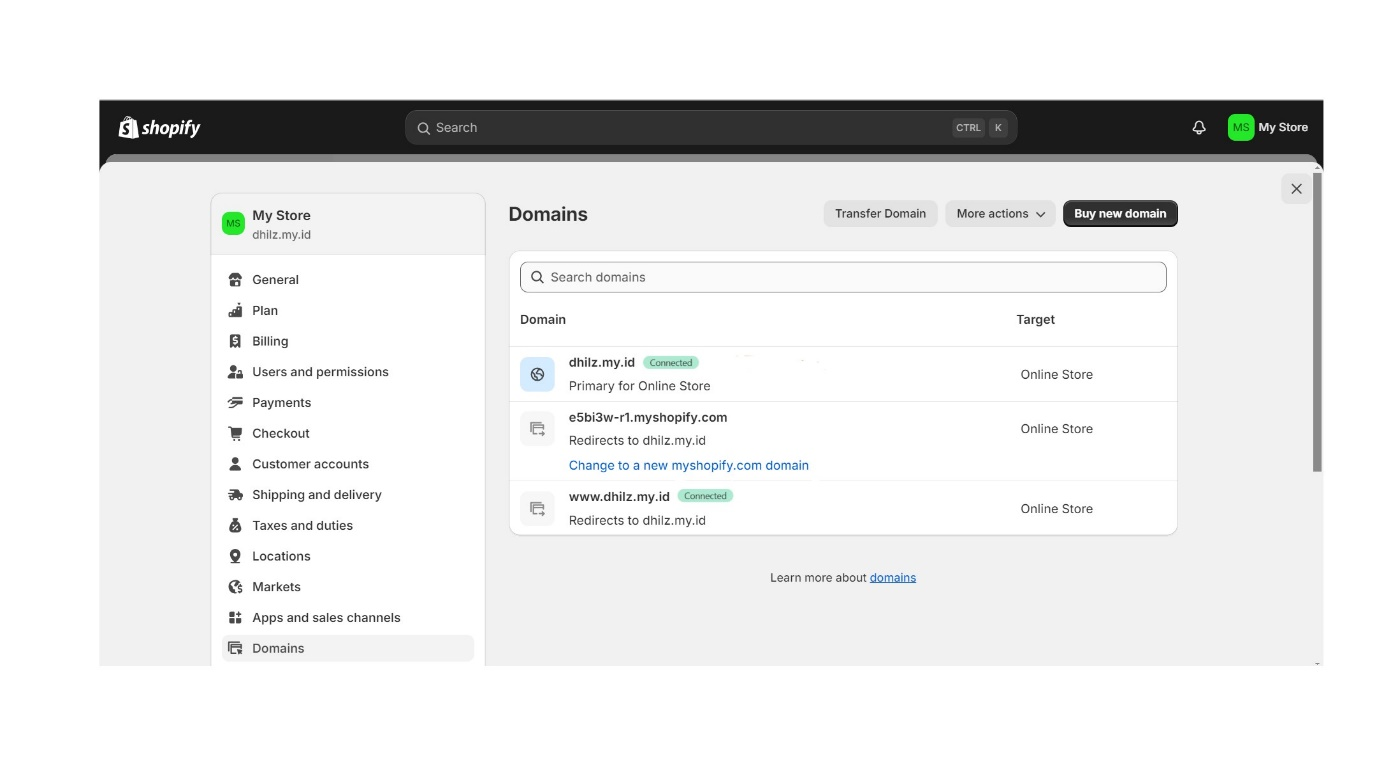This screenshot has height=764, width=1377.
Task: Click the Billing dollar icon
Action: [x=235, y=341]
